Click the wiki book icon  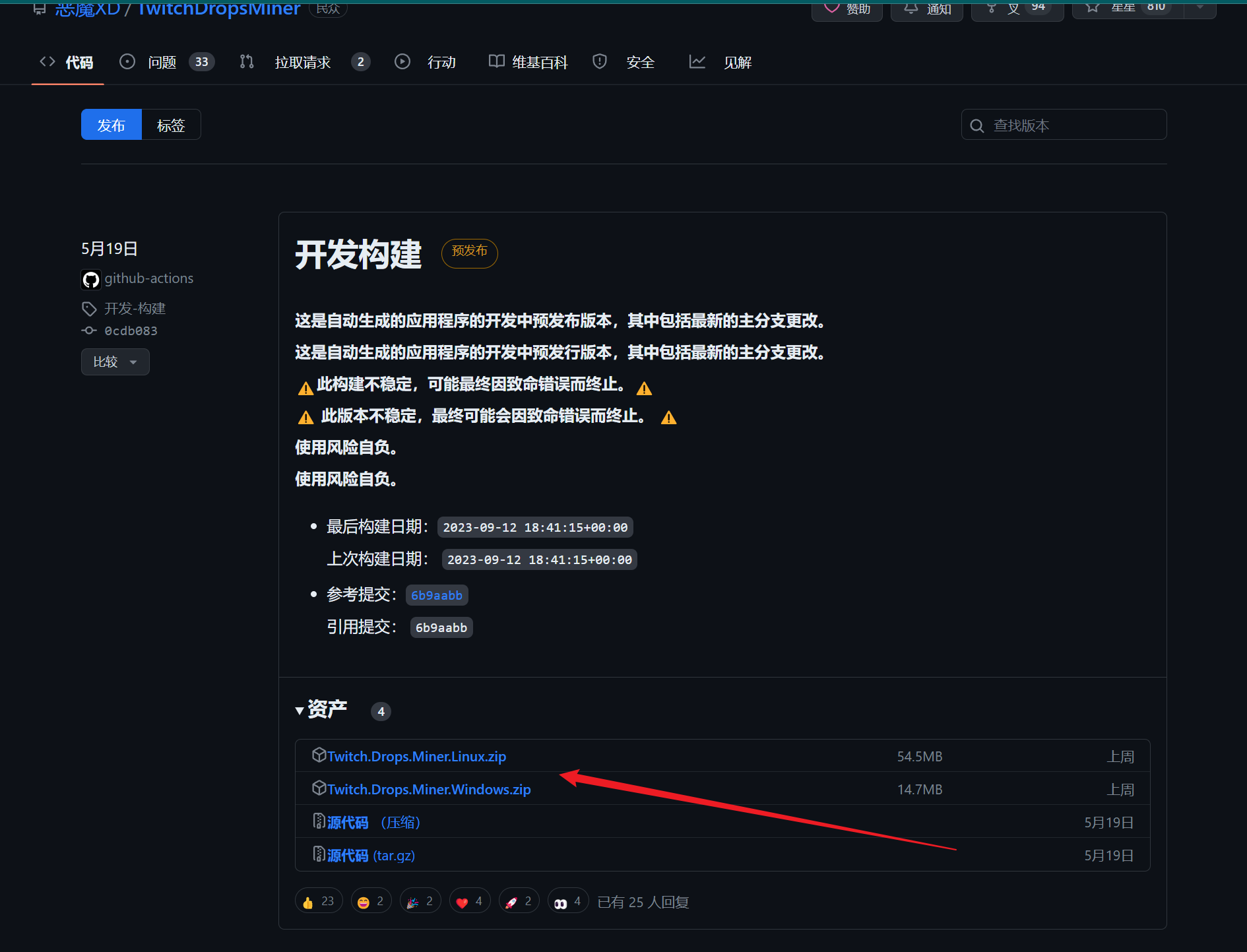coord(496,62)
